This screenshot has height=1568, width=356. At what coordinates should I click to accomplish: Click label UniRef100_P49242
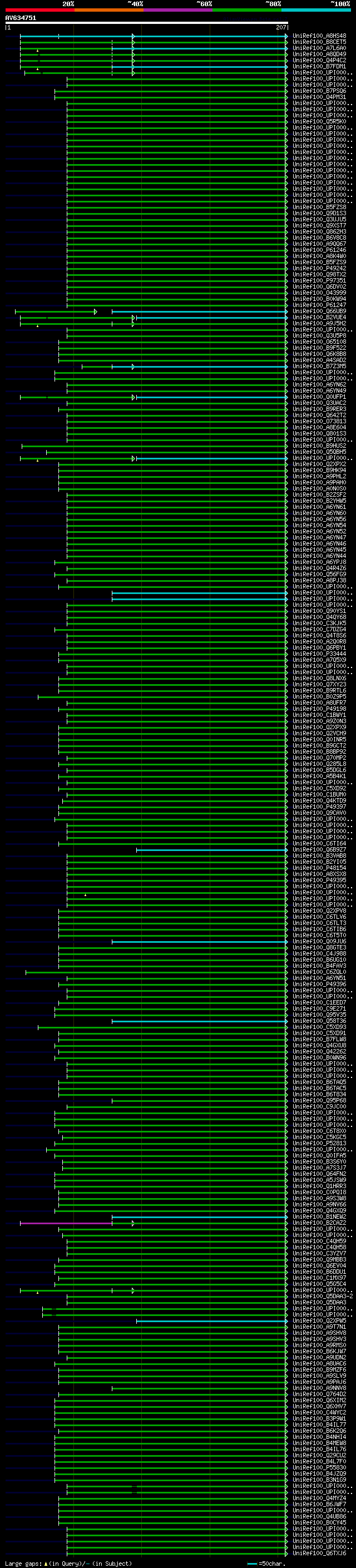(x=319, y=269)
